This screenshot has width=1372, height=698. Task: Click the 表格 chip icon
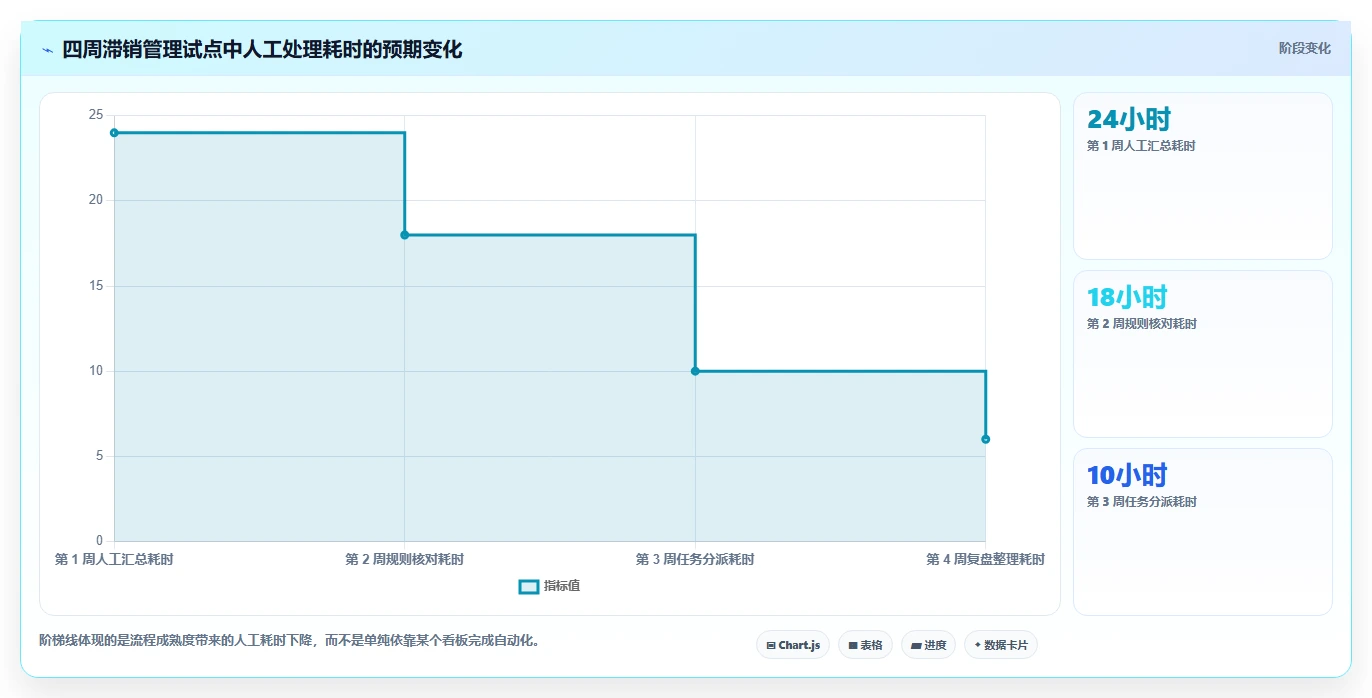pyautogui.click(x=853, y=646)
